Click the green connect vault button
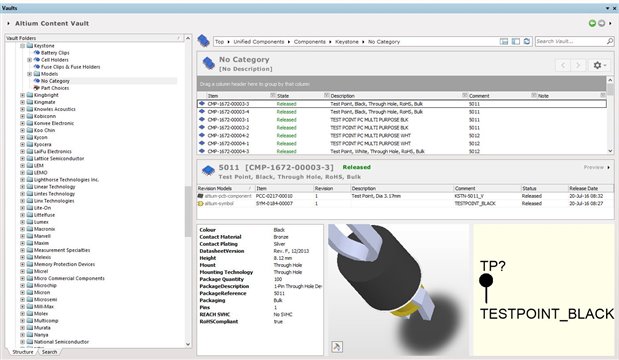Viewport: 619px width, 360px height. point(592,23)
